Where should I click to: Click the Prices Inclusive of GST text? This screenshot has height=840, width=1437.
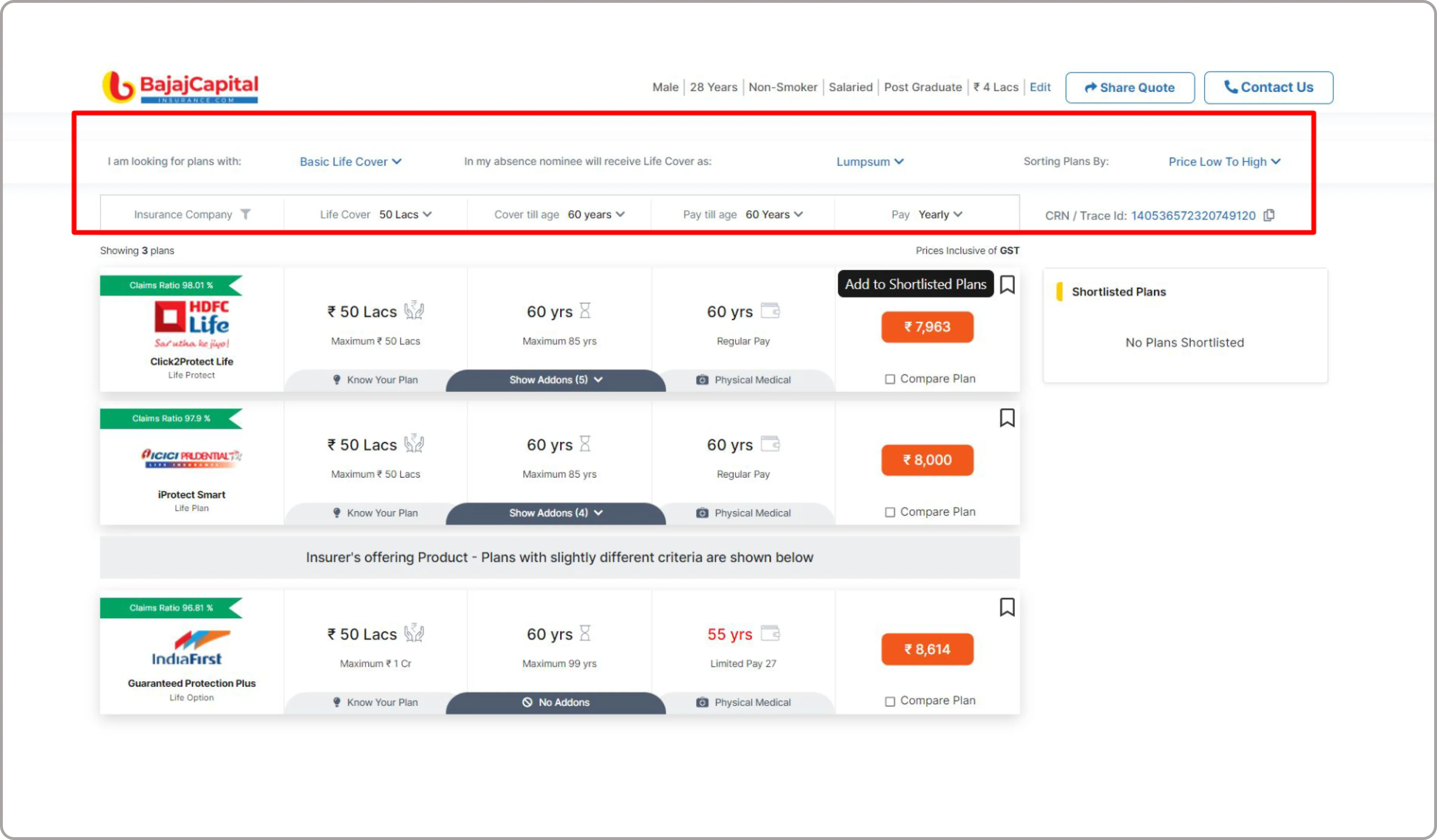pos(967,251)
